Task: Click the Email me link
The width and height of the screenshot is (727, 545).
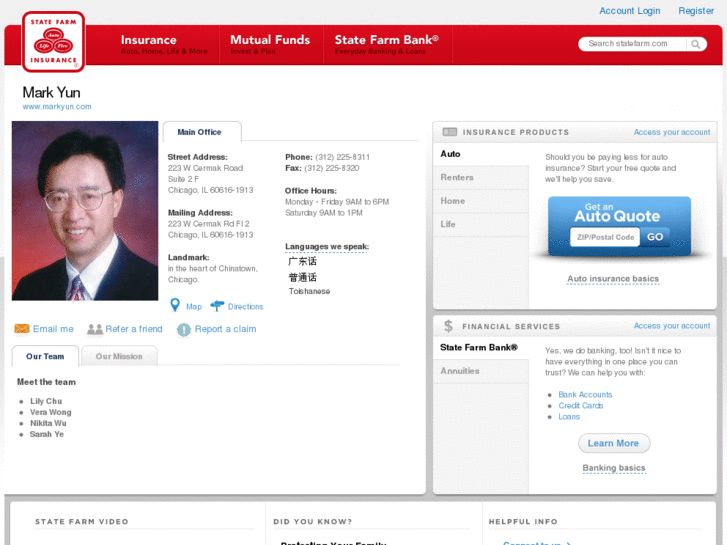Action: 53,329
